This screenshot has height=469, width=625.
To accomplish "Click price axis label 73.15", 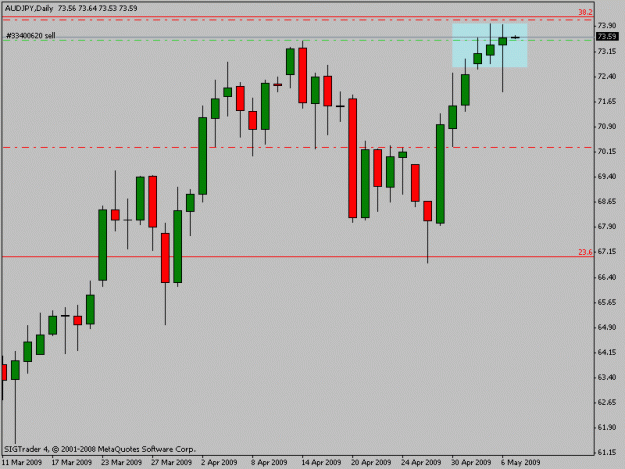I will click(607, 51).
